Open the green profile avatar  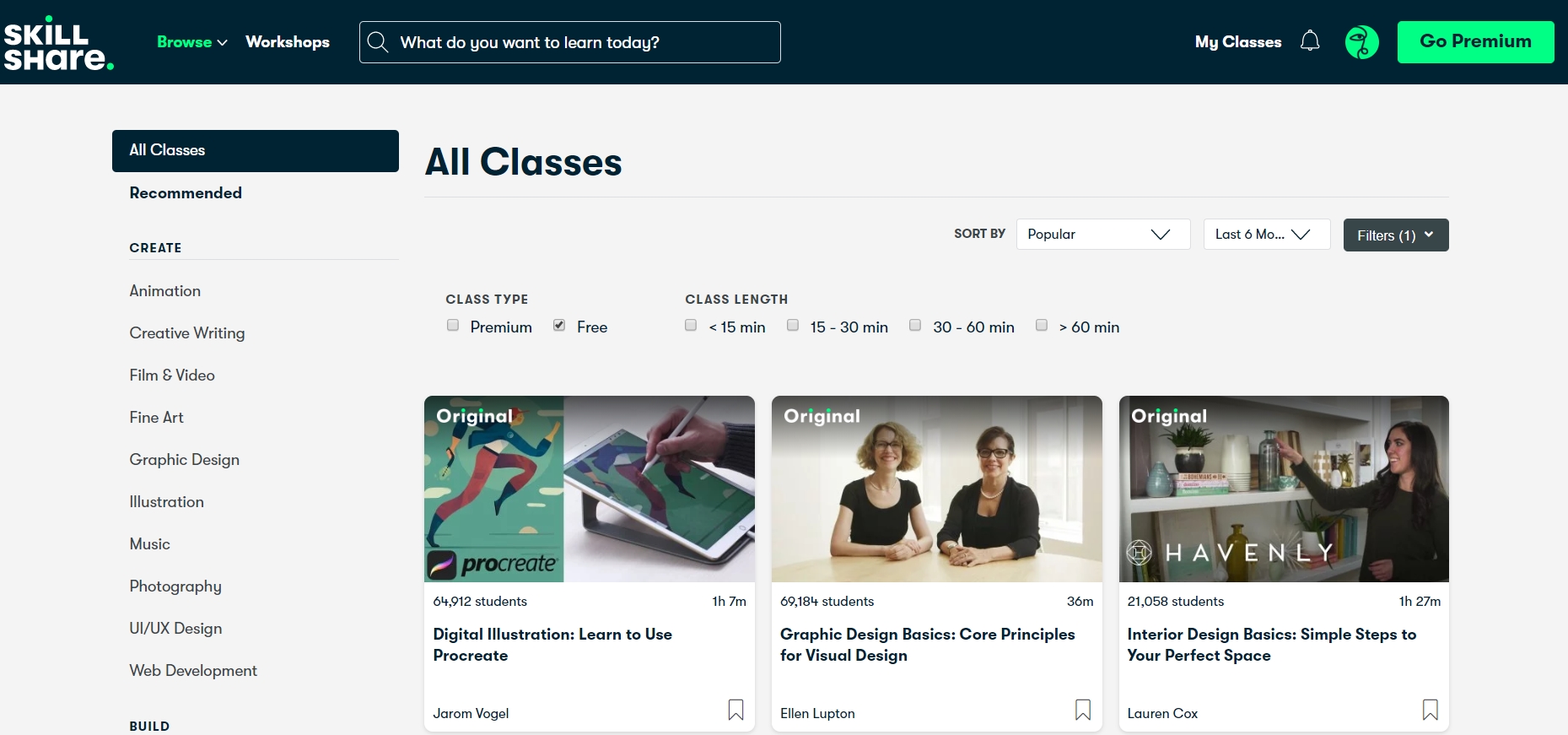pyautogui.click(x=1361, y=42)
